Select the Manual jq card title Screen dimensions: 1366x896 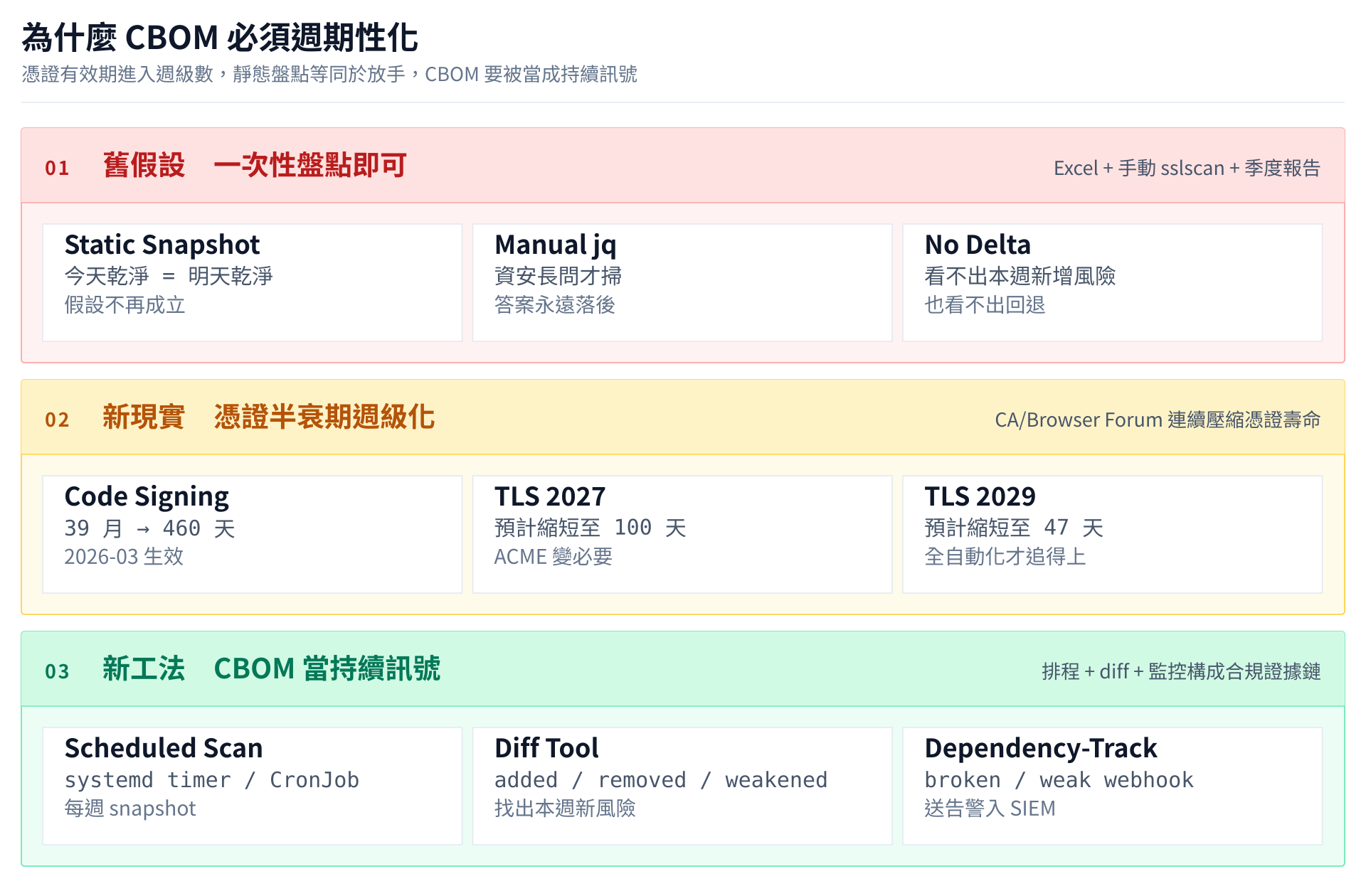pos(556,245)
